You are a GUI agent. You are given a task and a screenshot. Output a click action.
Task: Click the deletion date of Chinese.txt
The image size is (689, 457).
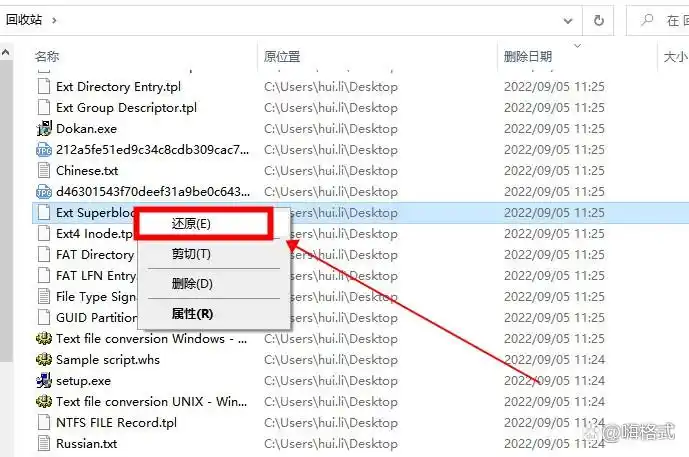554,171
